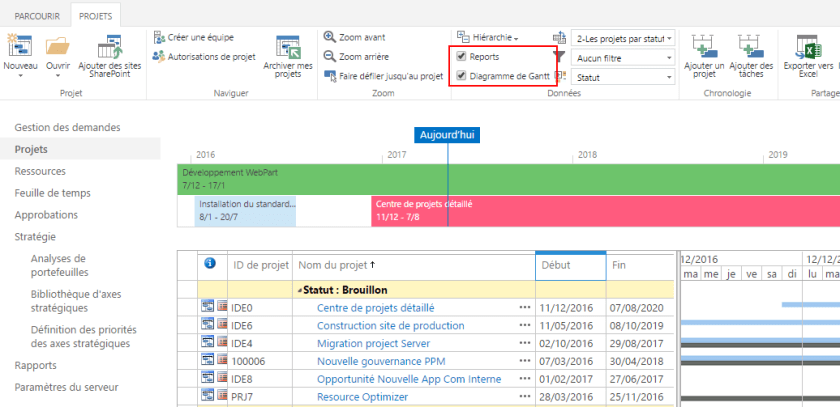Image resolution: width=840 pixels, height=407 pixels.
Task: Click Archiver mes projets icon
Action: pyautogui.click(x=288, y=48)
